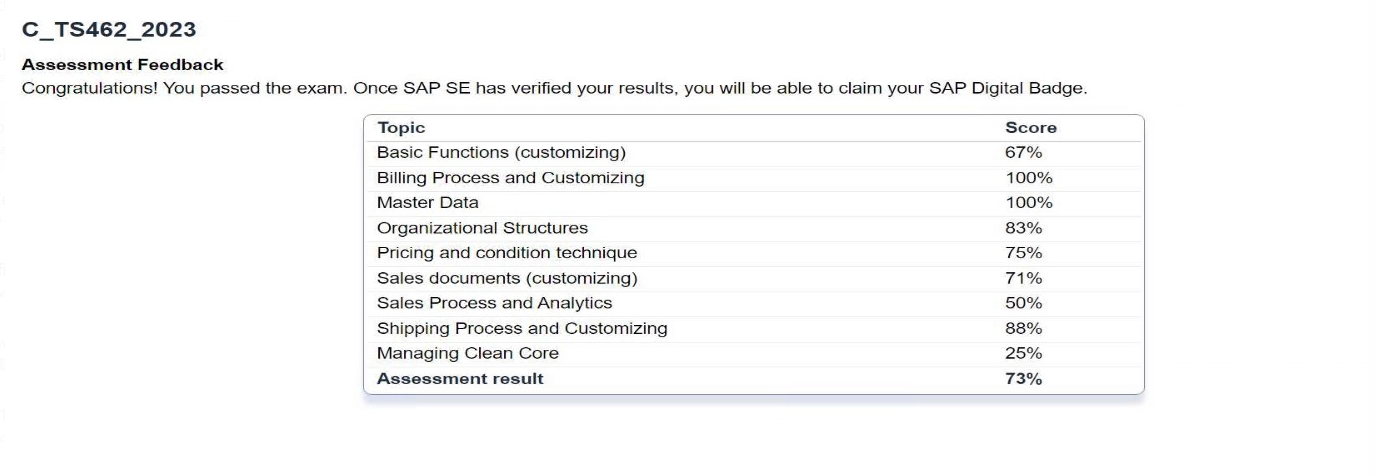Viewport: 1377px width, 476px height.
Task: Select the Organizational Structures row
Action: [x=754, y=228]
